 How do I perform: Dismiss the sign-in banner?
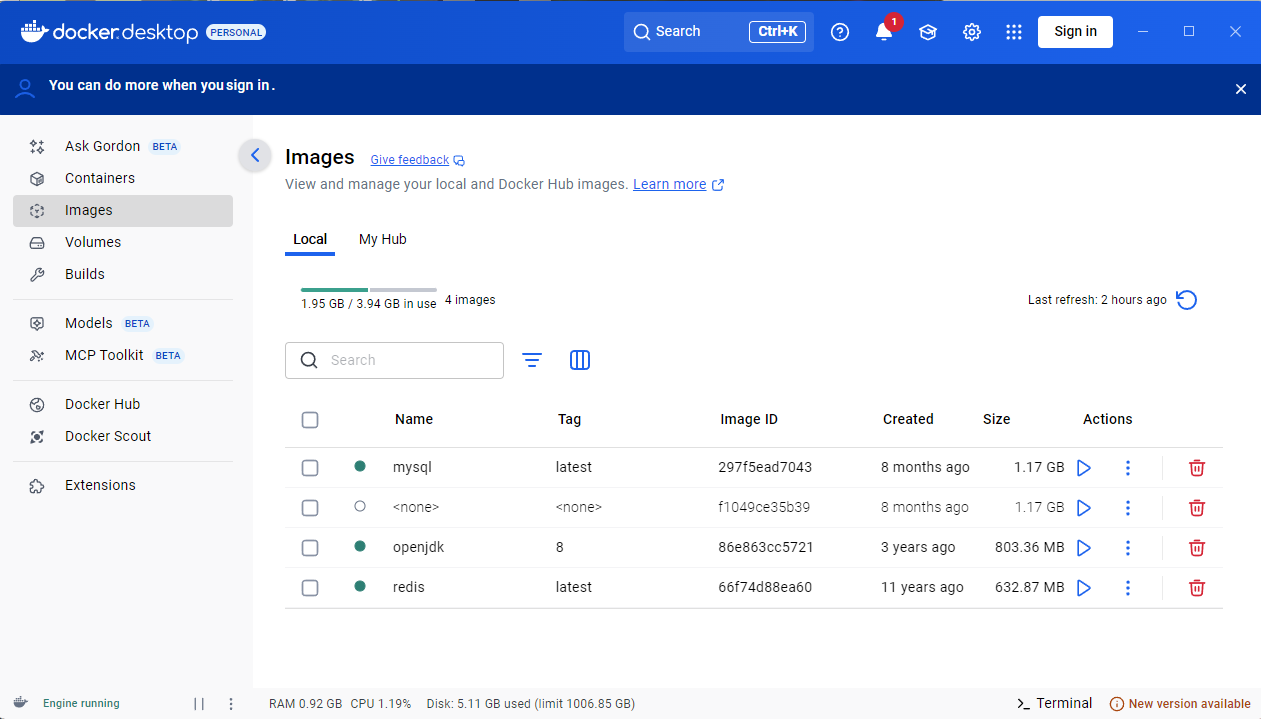point(1241,89)
